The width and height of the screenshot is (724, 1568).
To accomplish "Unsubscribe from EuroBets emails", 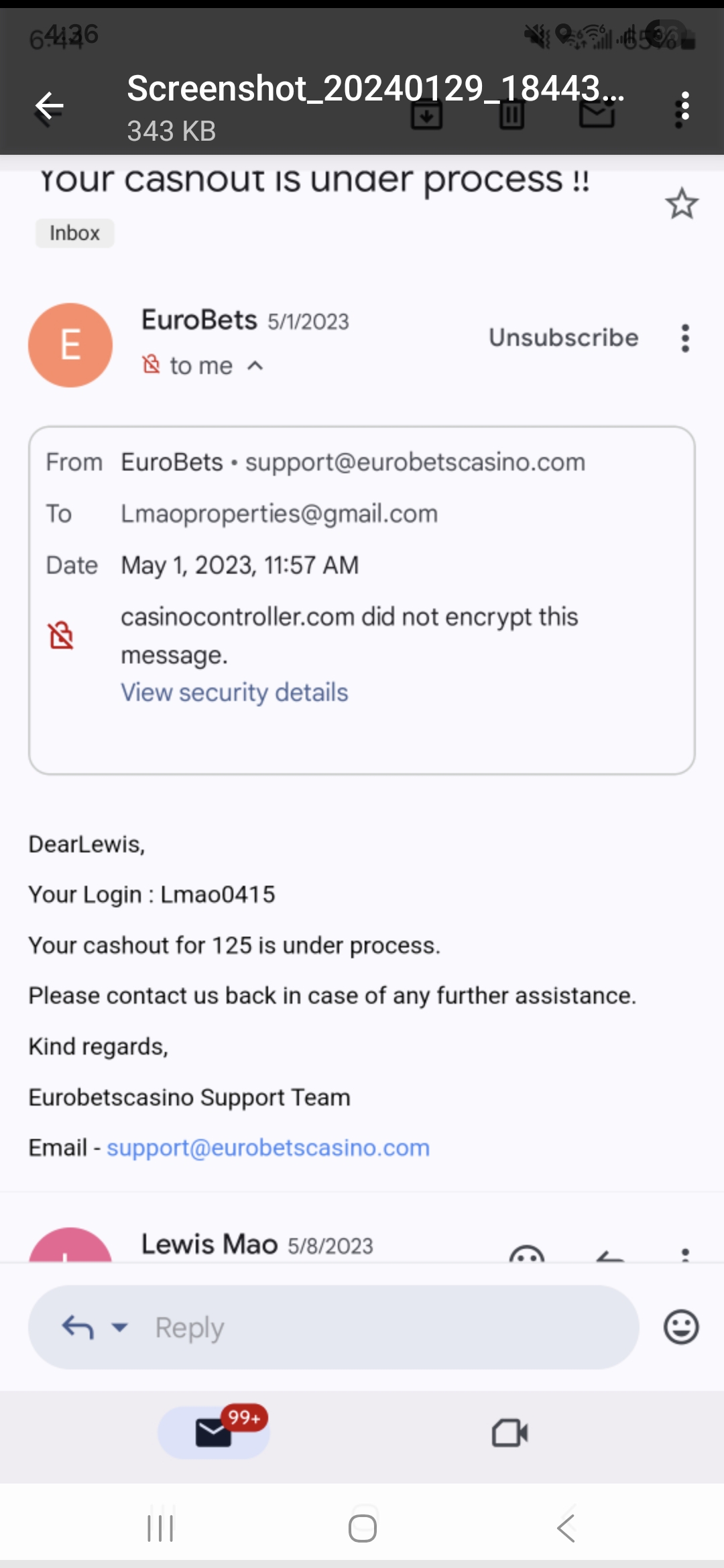I will click(563, 338).
